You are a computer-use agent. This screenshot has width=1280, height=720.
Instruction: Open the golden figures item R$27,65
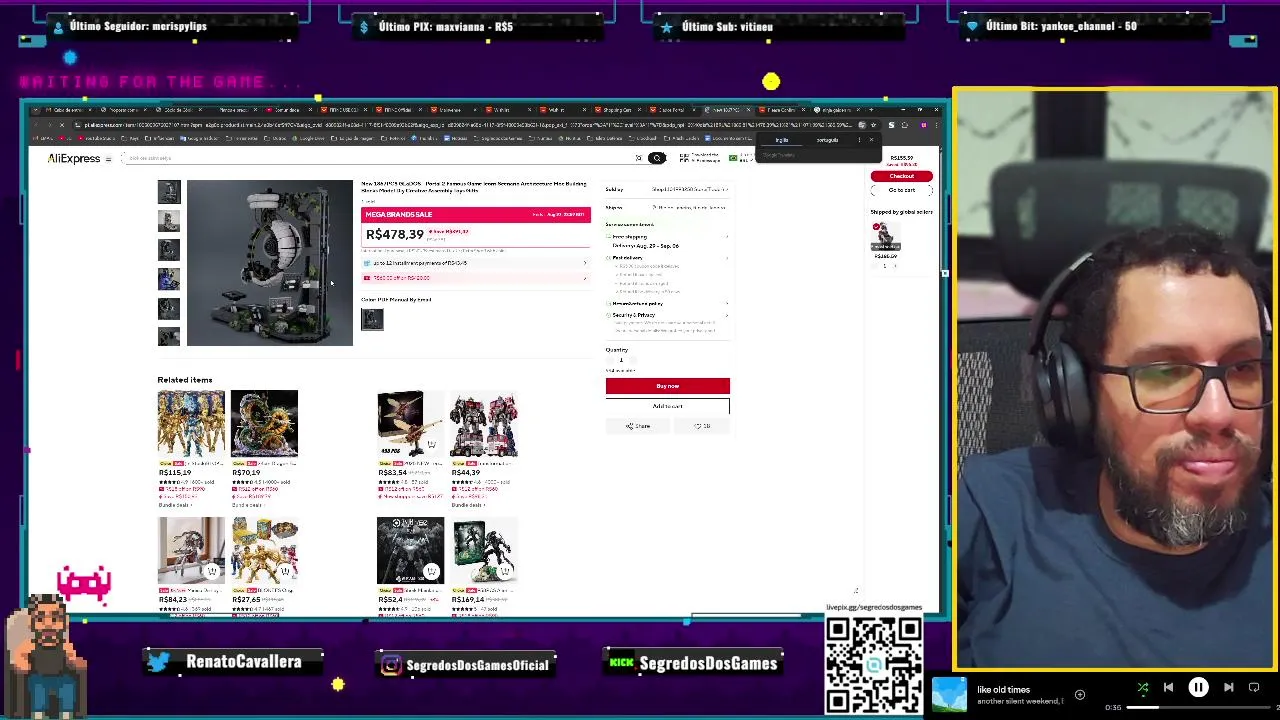point(264,550)
